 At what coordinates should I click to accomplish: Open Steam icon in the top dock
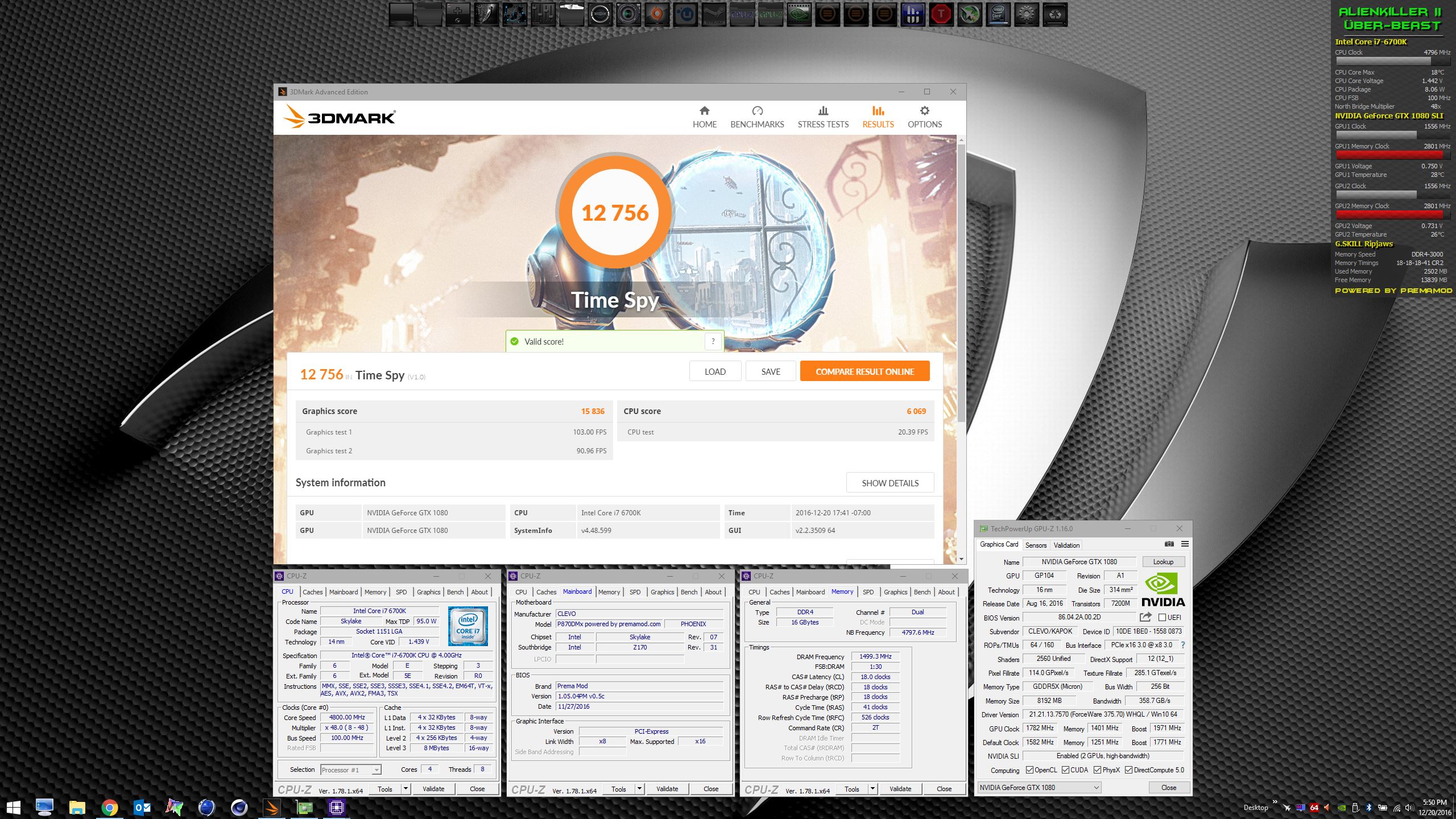714,14
